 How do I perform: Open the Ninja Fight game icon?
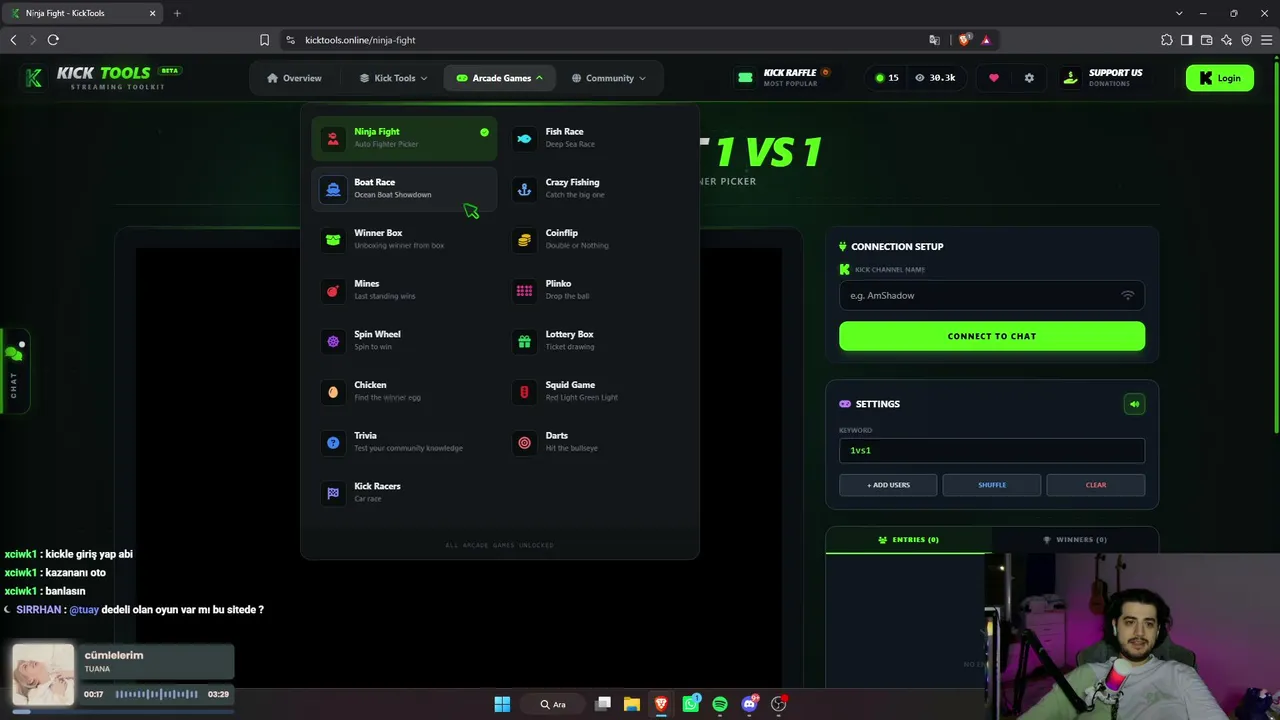tap(333, 138)
